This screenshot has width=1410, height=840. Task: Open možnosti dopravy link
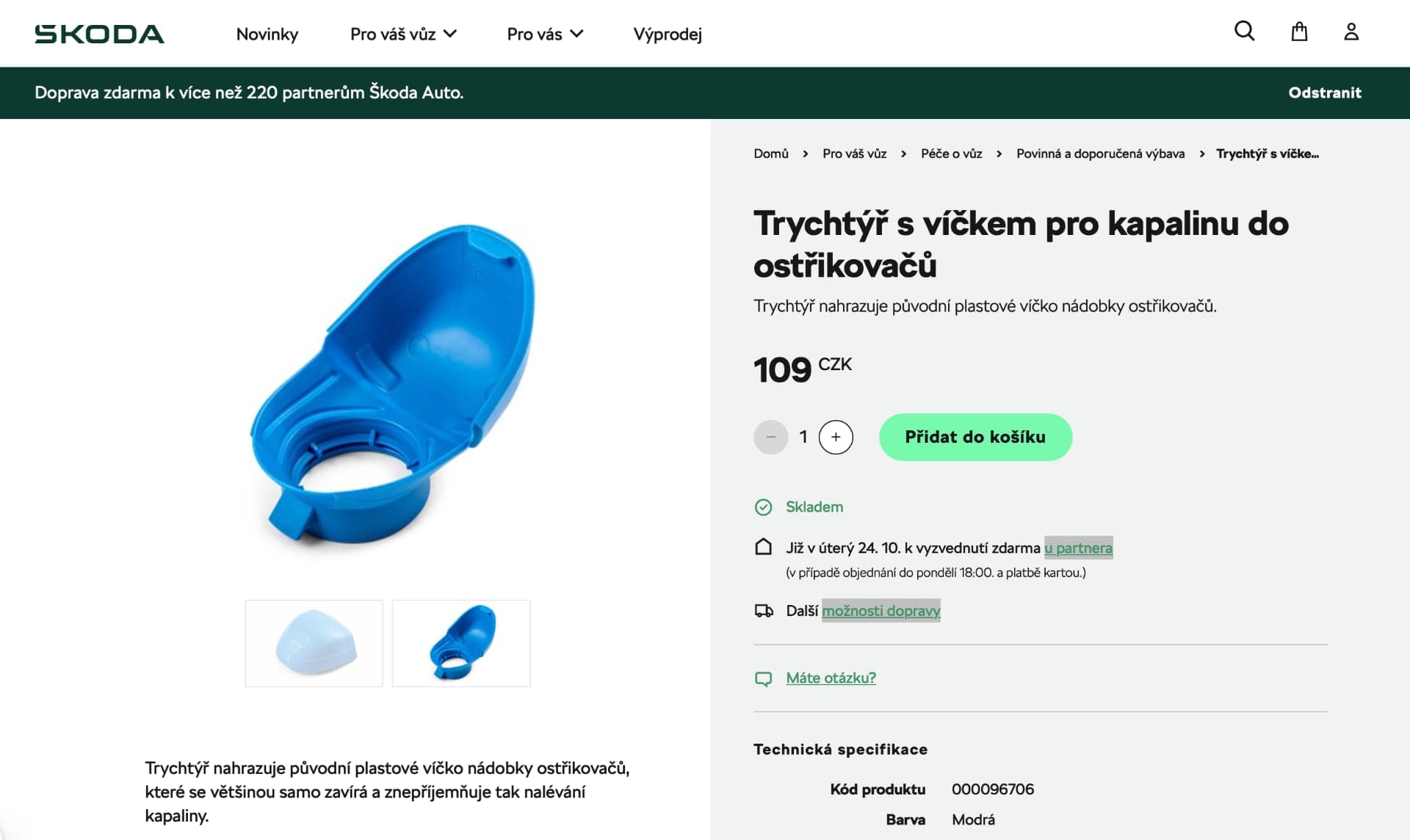click(881, 610)
